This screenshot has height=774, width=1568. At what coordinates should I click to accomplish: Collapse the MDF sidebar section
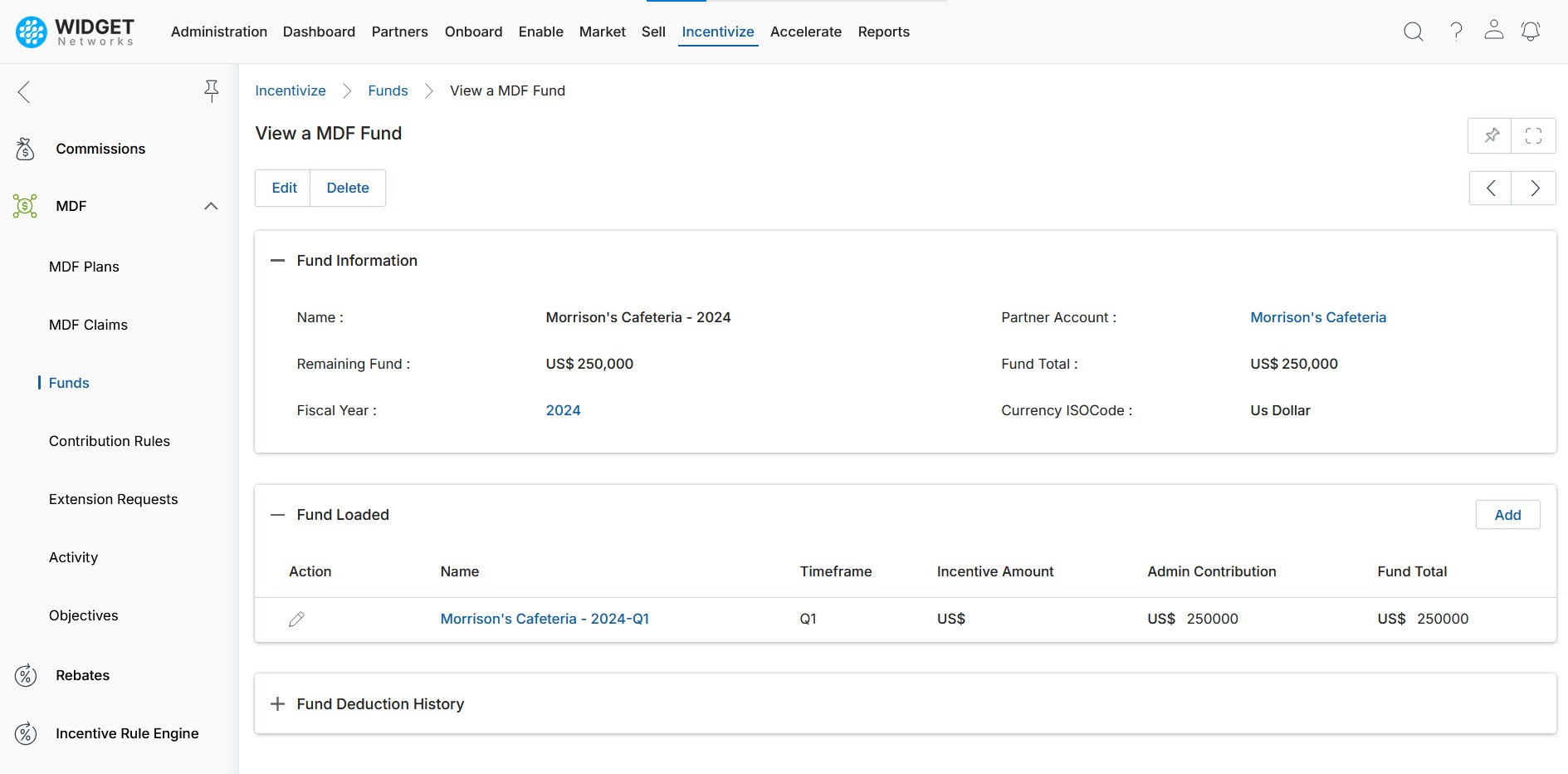click(211, 206)
